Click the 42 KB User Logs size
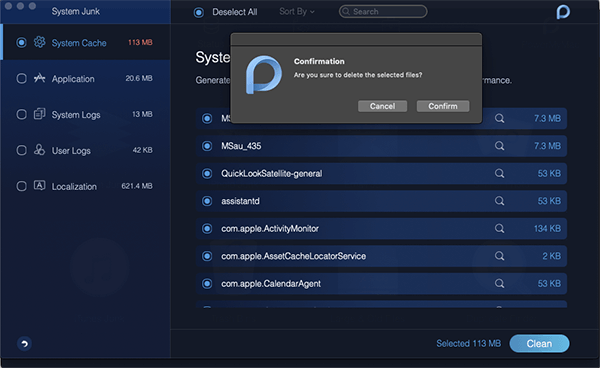The width and height of the screenshot is (600, 368). tap(142, 150)
